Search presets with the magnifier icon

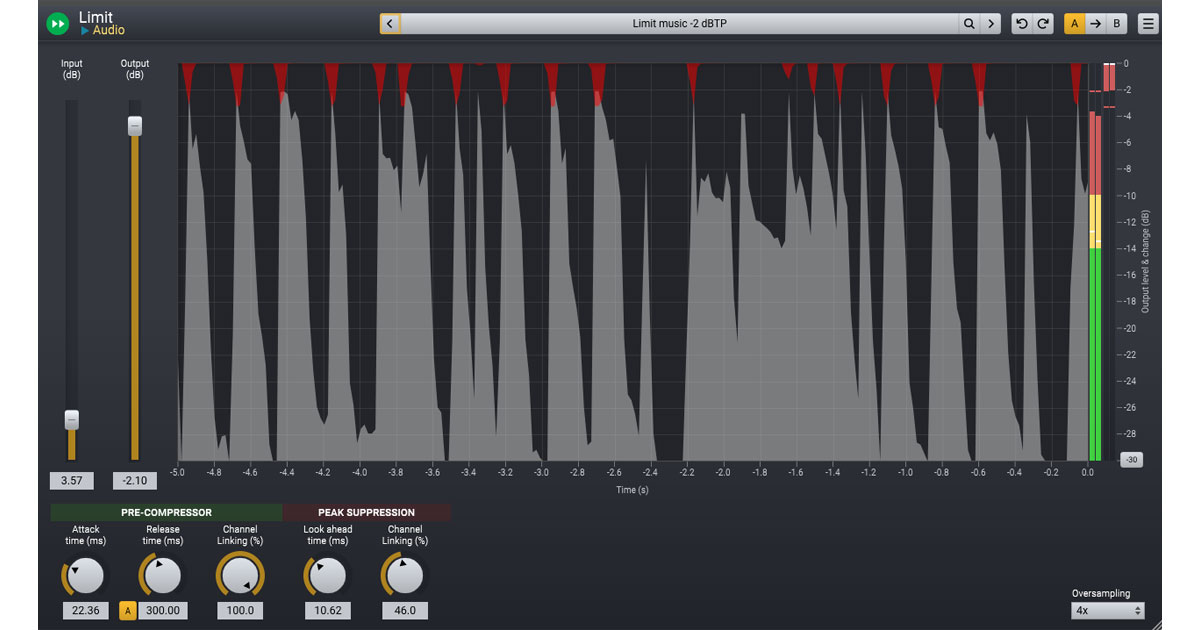(969, 23)
